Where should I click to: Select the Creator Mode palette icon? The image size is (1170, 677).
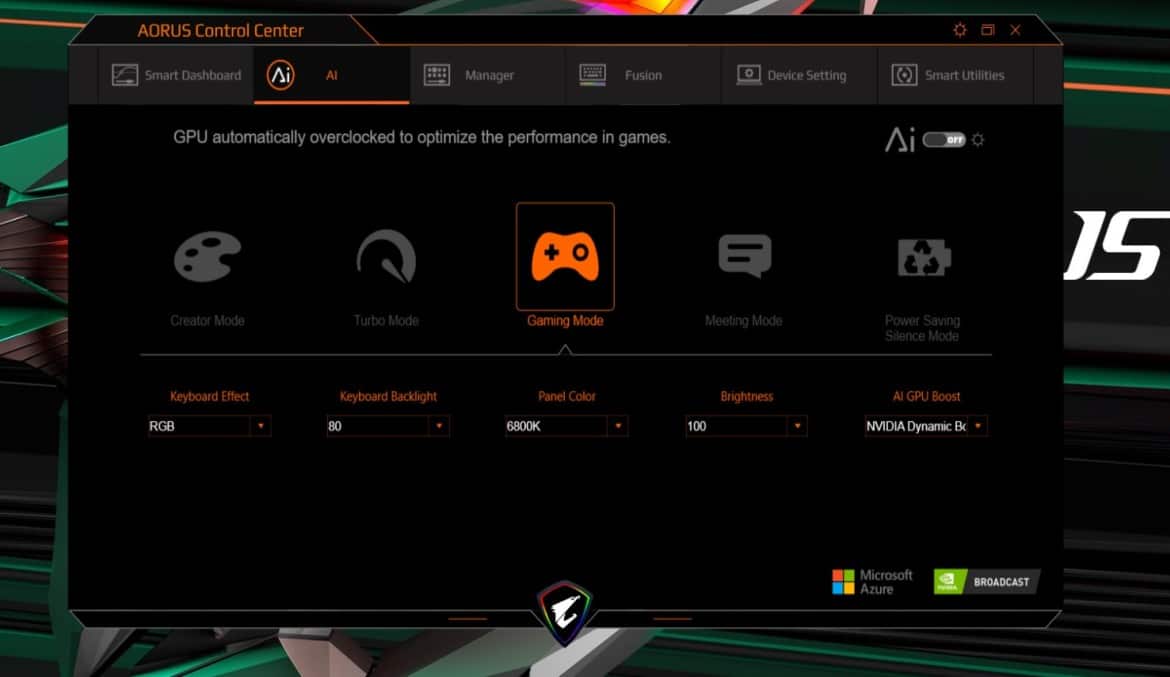[208, 258]
